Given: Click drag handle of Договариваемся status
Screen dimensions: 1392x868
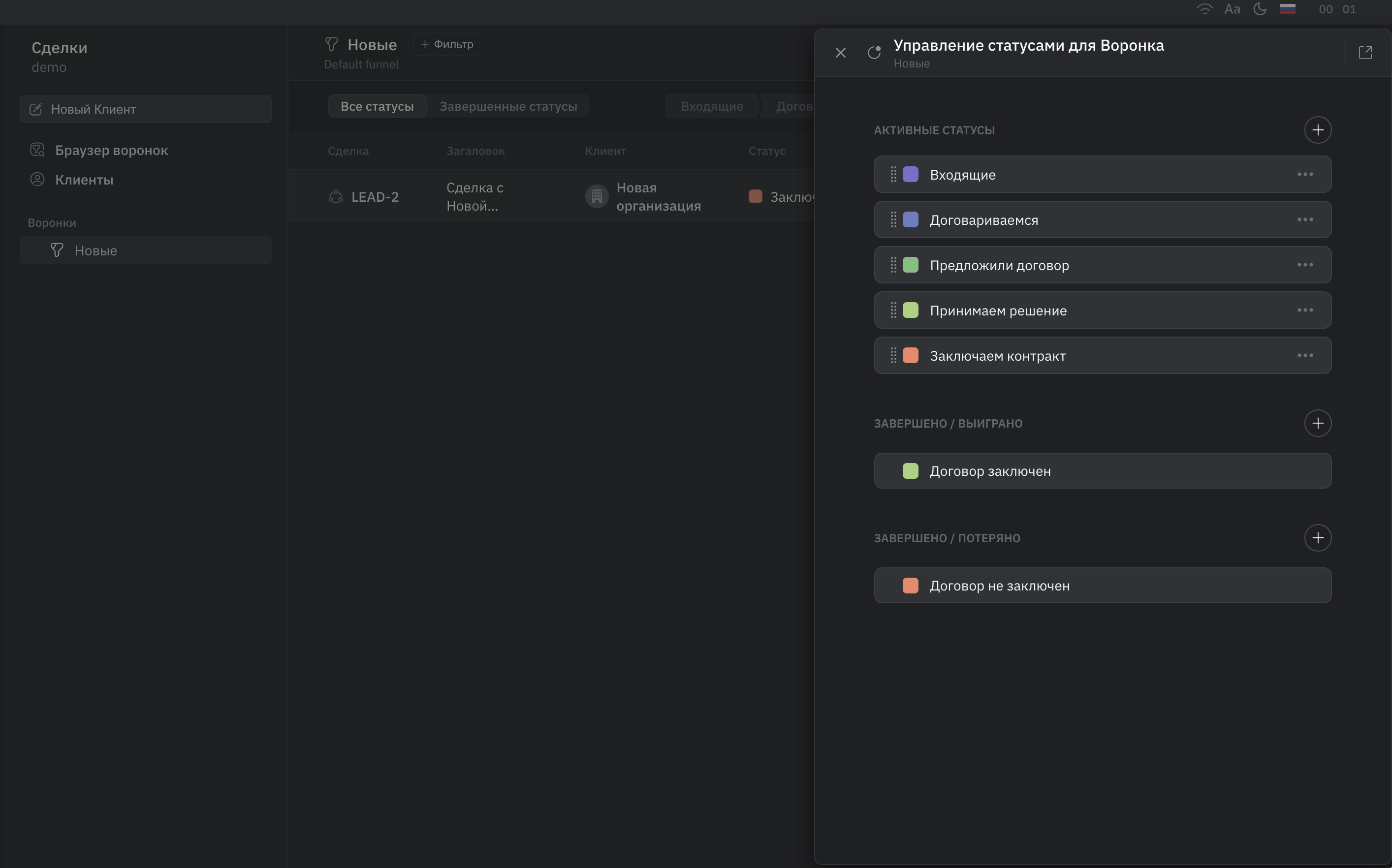Looking at the screenshot, I should pos(893,219).
